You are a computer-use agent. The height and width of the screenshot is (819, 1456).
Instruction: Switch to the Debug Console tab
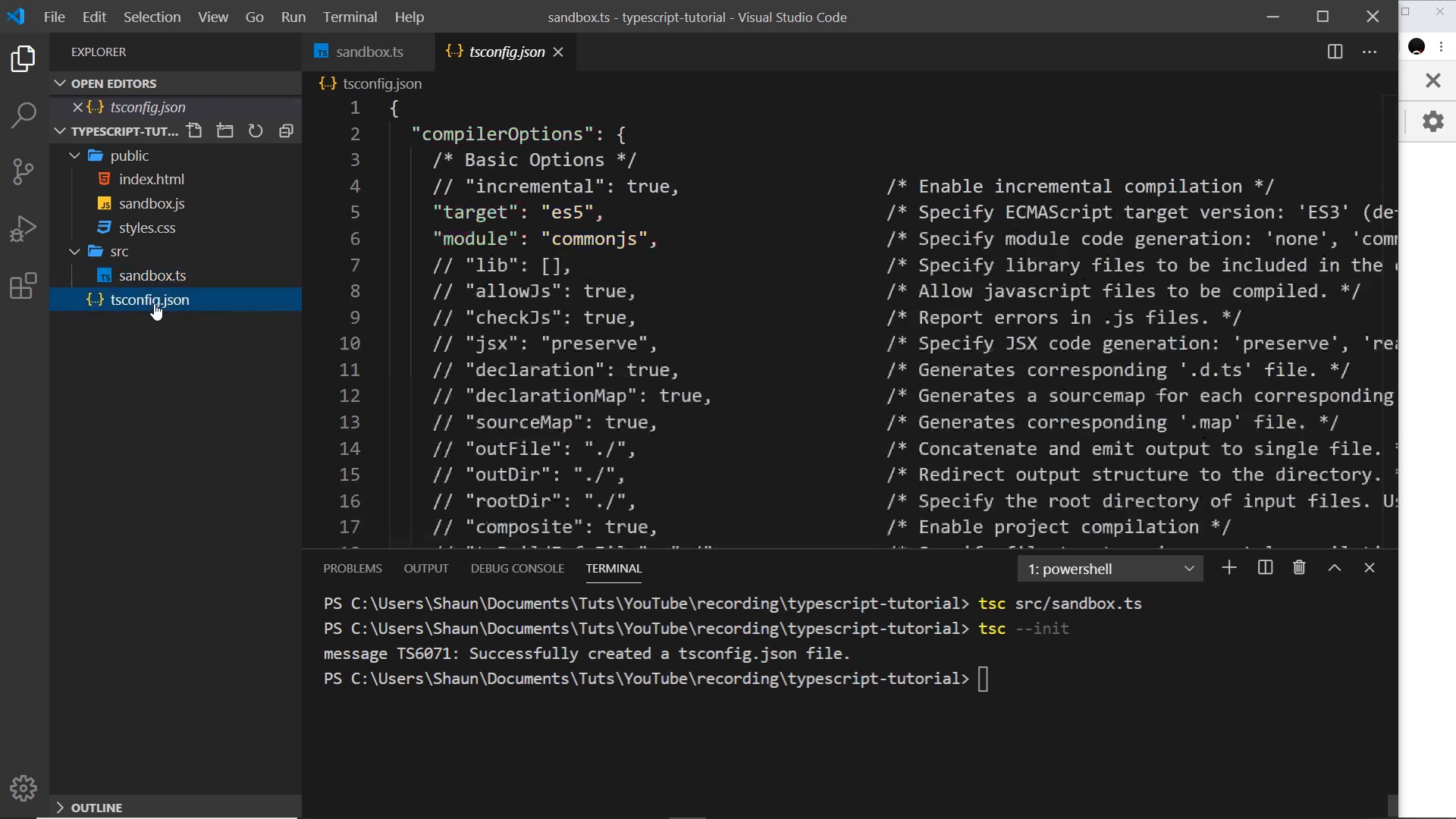click(517, 568)
